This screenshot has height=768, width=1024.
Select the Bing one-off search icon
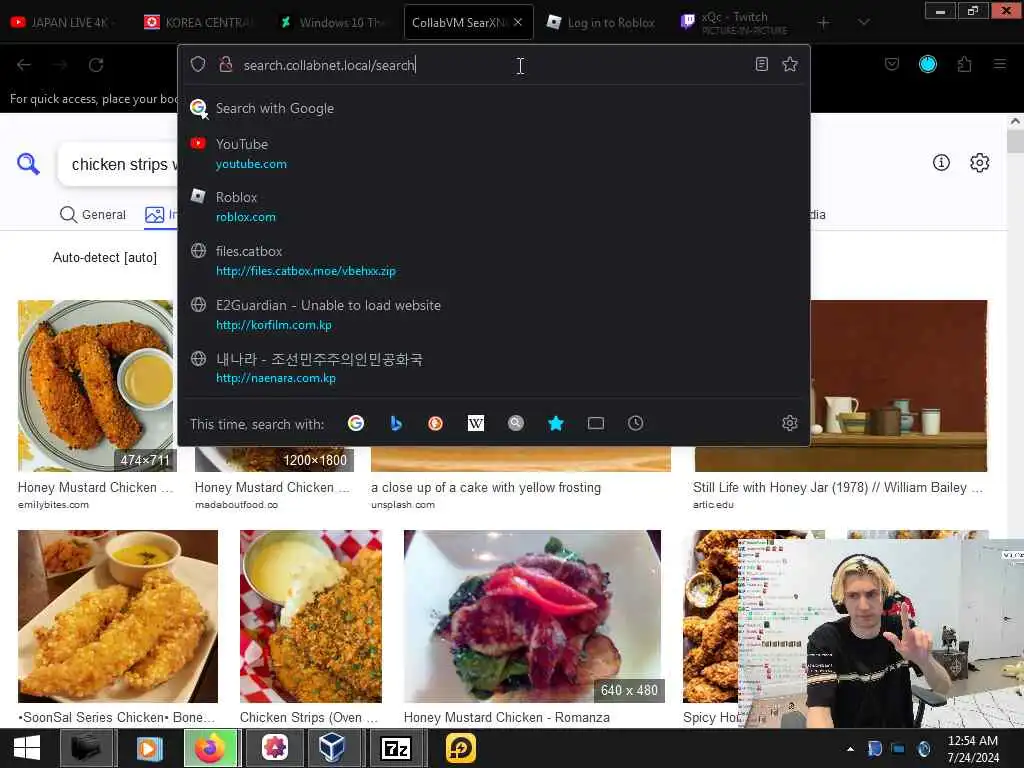tap(396, 423)
